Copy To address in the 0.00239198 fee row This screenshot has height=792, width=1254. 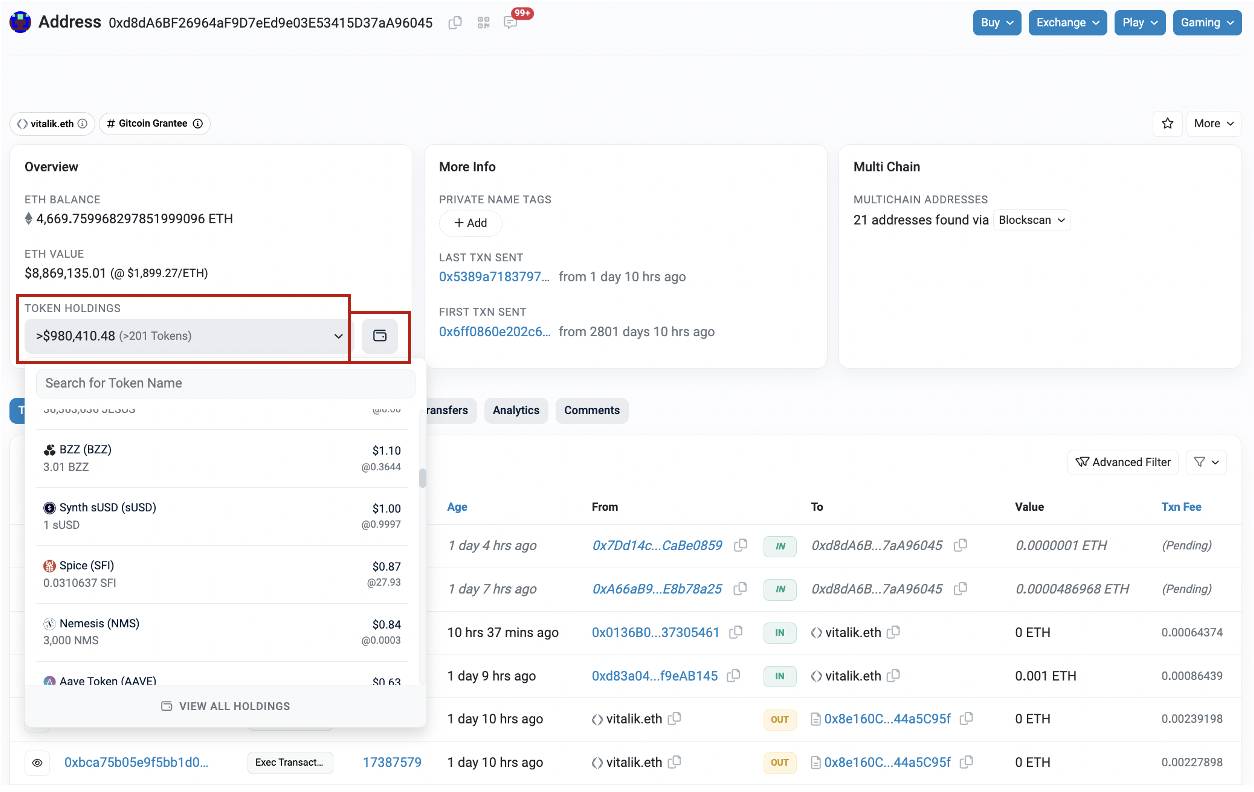967,719
